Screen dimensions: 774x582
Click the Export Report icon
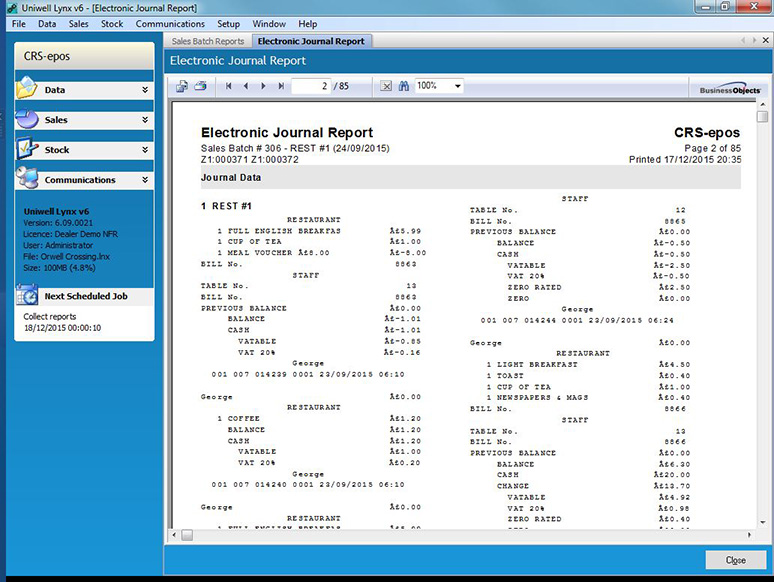(182, 87)
